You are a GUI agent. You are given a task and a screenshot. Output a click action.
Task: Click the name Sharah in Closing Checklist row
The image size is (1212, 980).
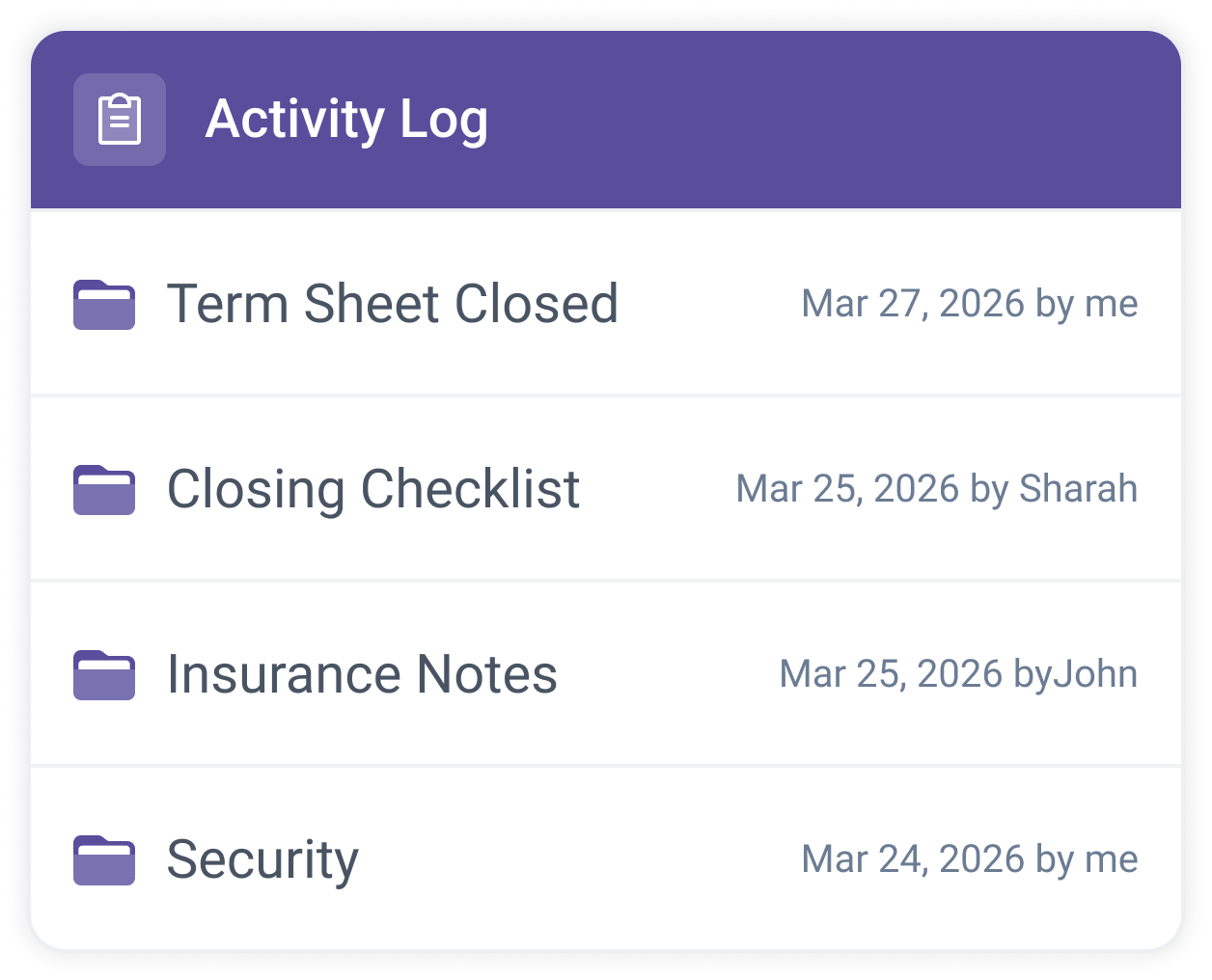pos(1079,489)
